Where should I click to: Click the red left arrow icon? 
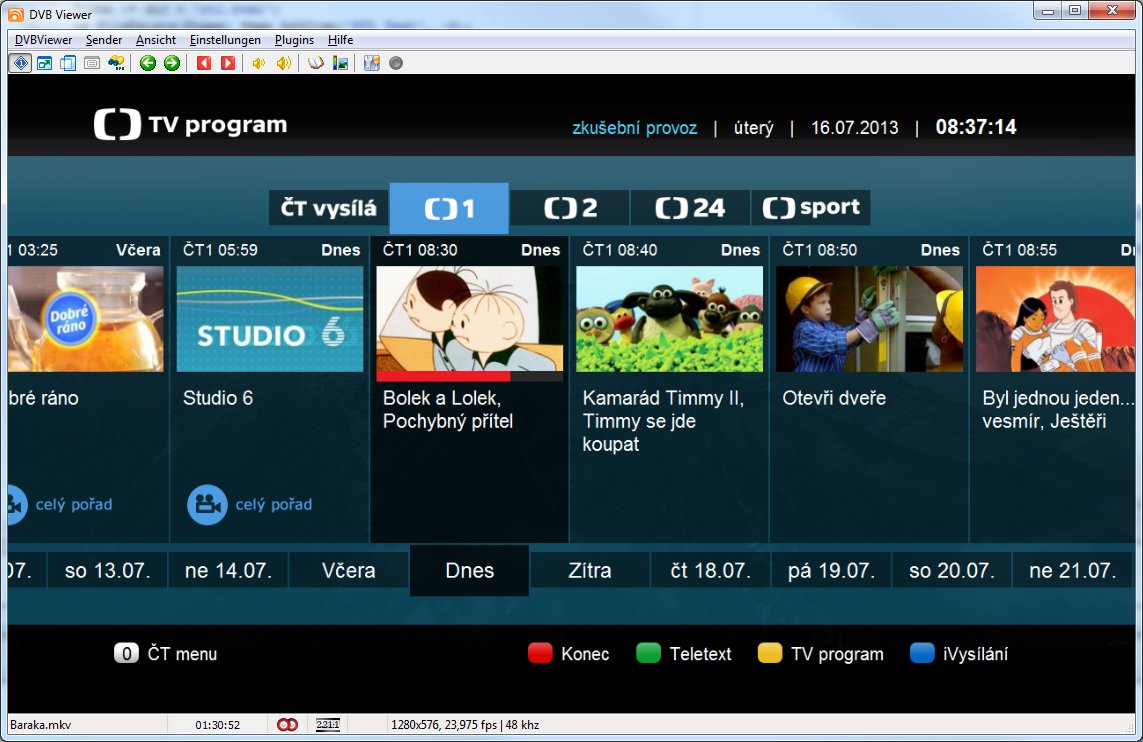(204, 63)
